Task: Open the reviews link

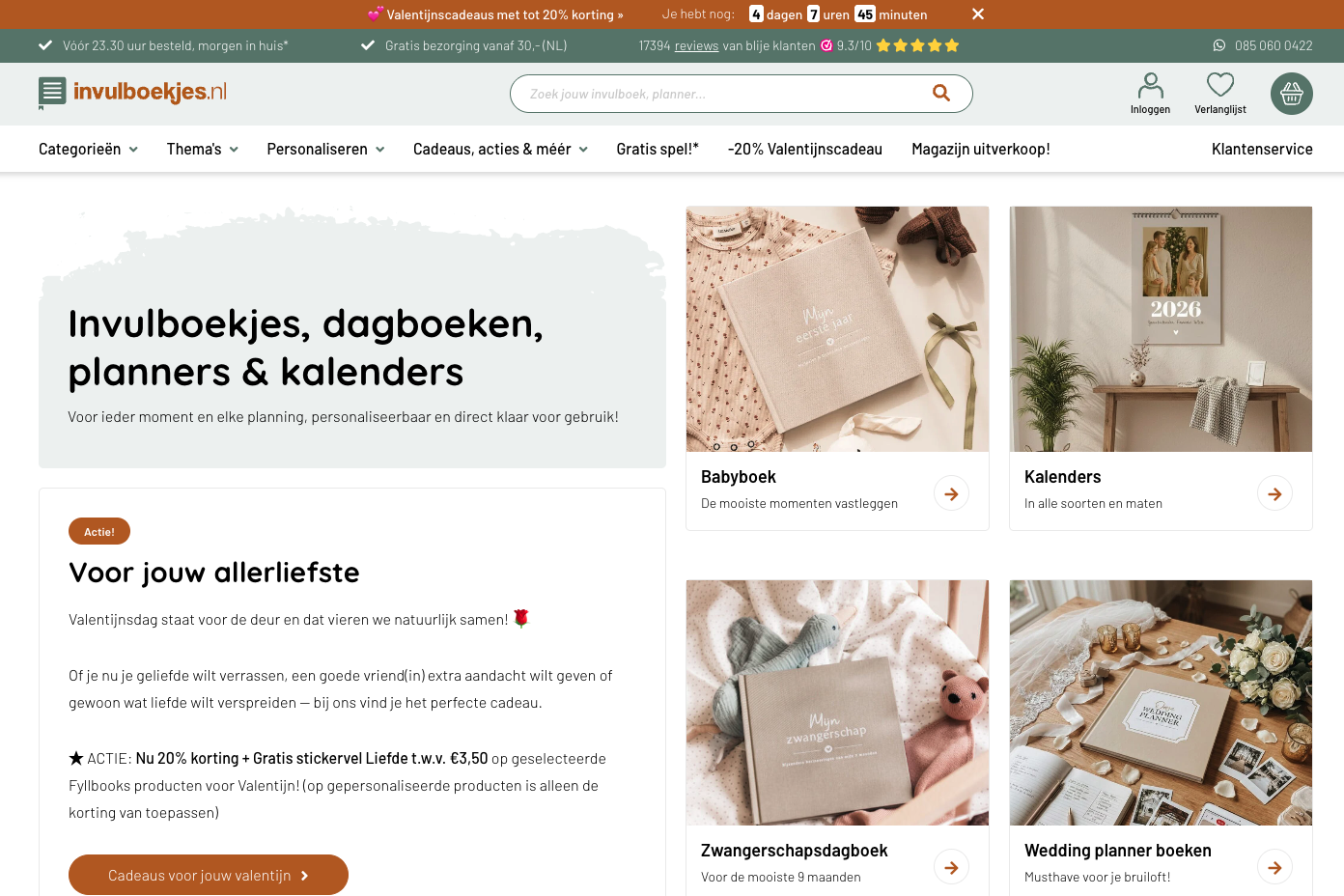Action: click(x=696, y=45)
